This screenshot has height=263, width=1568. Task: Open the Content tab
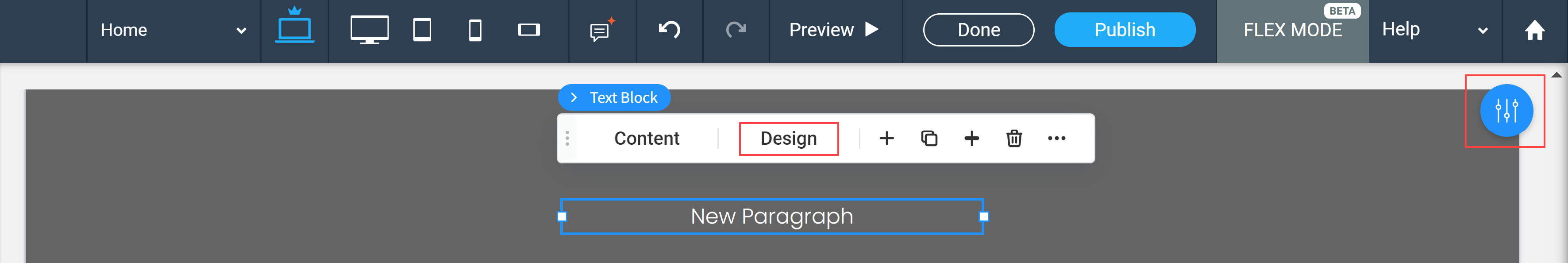click(x=647, y=138)
